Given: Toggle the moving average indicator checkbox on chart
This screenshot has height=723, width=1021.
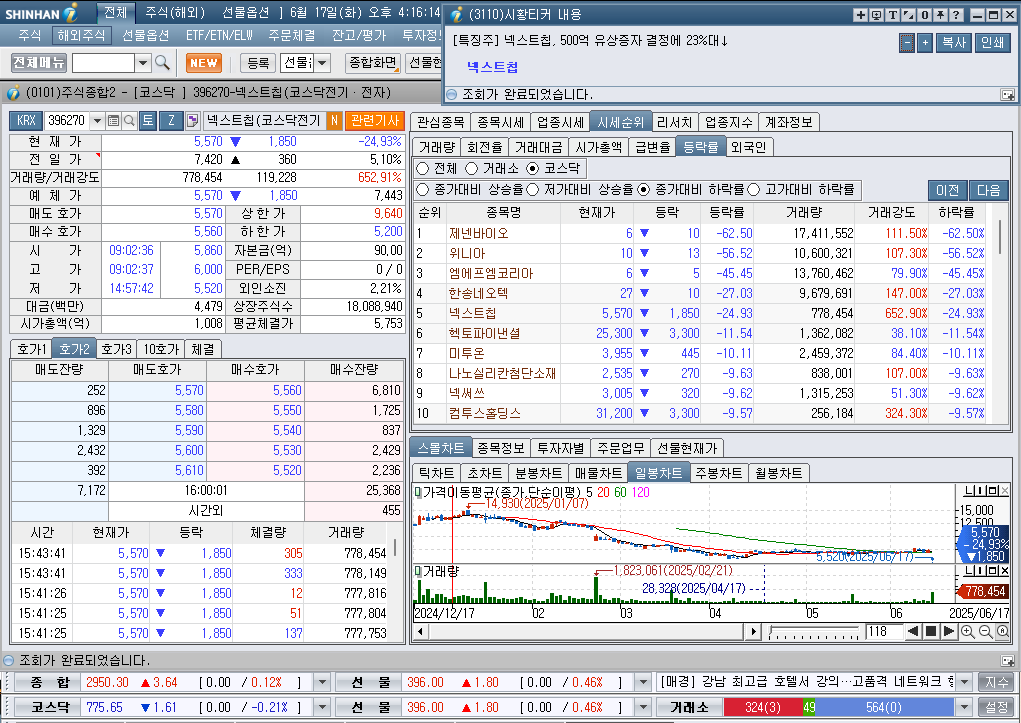Looking at the screenshot, I should [x=418, y=492].
